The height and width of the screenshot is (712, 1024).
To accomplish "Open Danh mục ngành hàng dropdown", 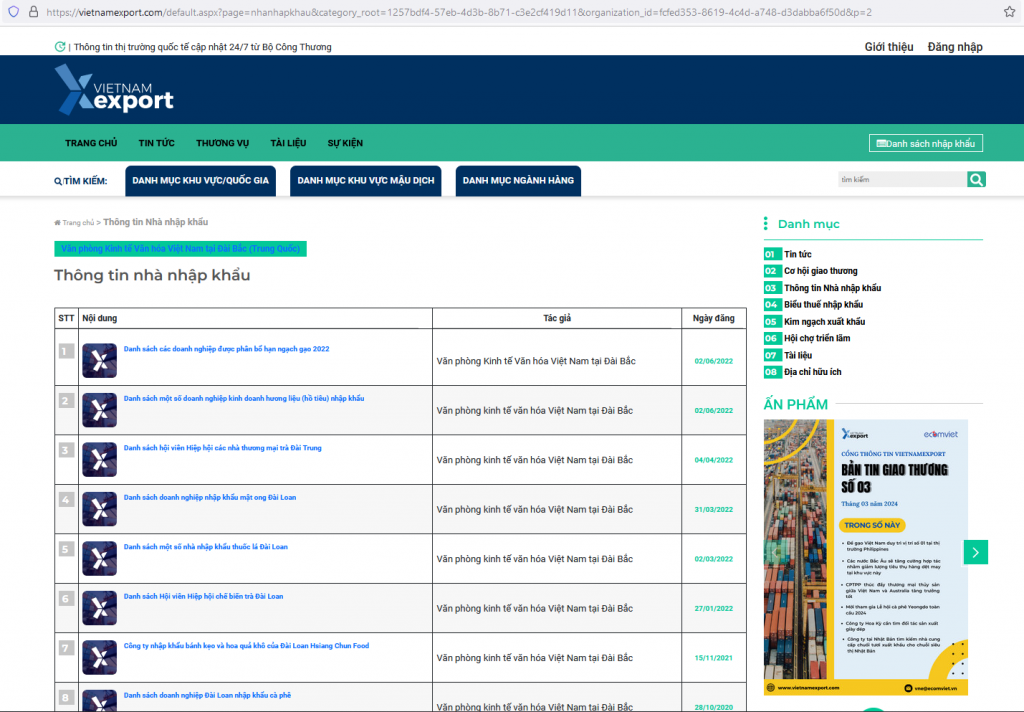I will click(518, 180).
